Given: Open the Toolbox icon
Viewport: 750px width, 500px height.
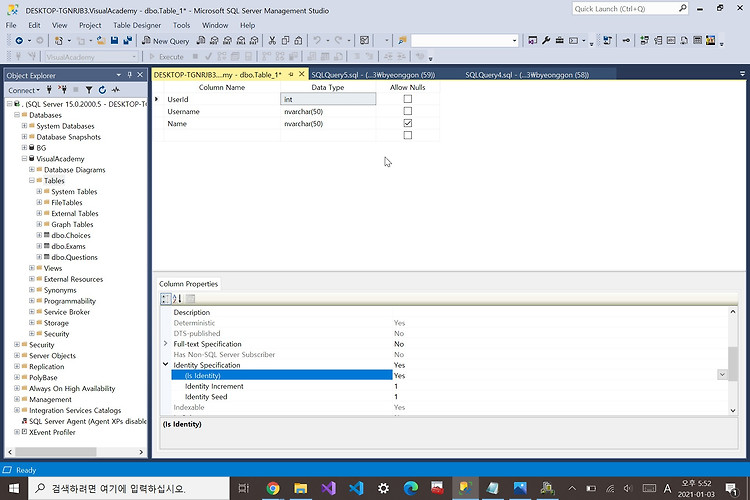Looking at the screenshot, I should click(x=559, y=41).
